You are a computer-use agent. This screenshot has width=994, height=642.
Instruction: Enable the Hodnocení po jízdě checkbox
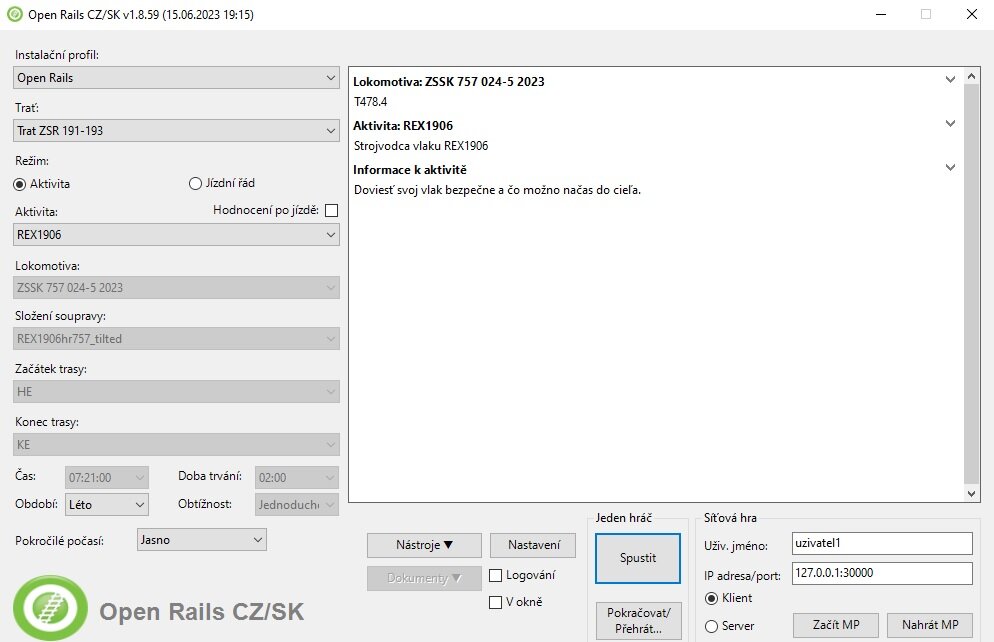tap(332, 210)
